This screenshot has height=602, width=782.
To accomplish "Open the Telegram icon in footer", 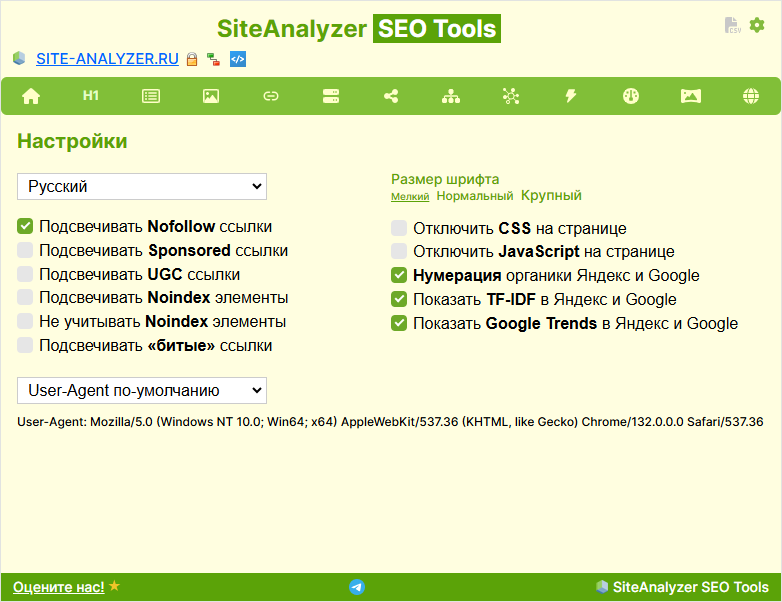I will [x=357, y=587].
